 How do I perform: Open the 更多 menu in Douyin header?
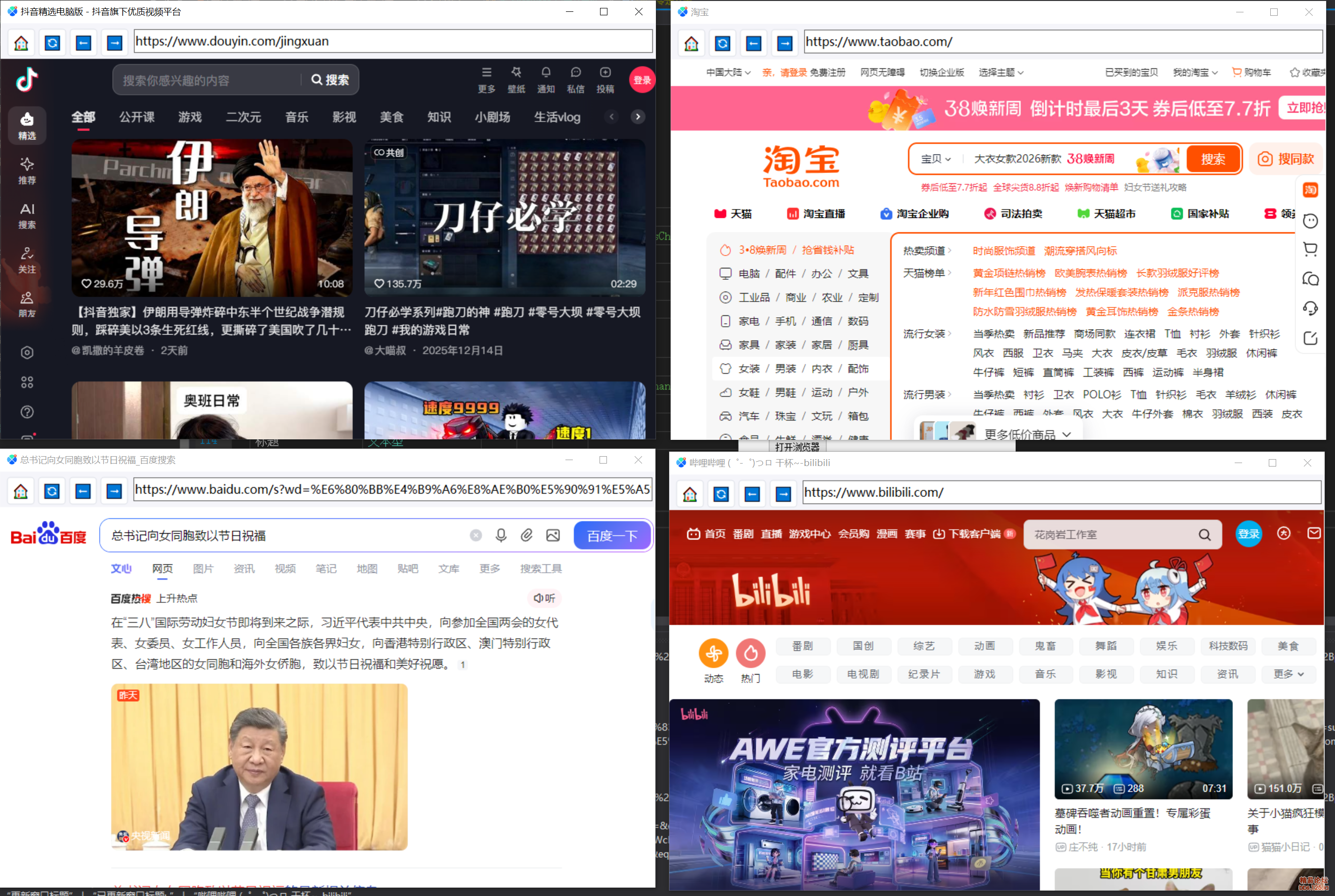(486, 80)
